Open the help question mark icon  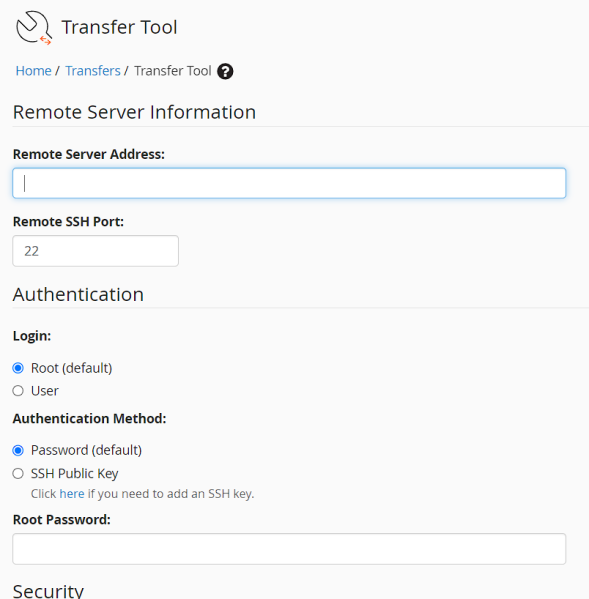point(225,71)
